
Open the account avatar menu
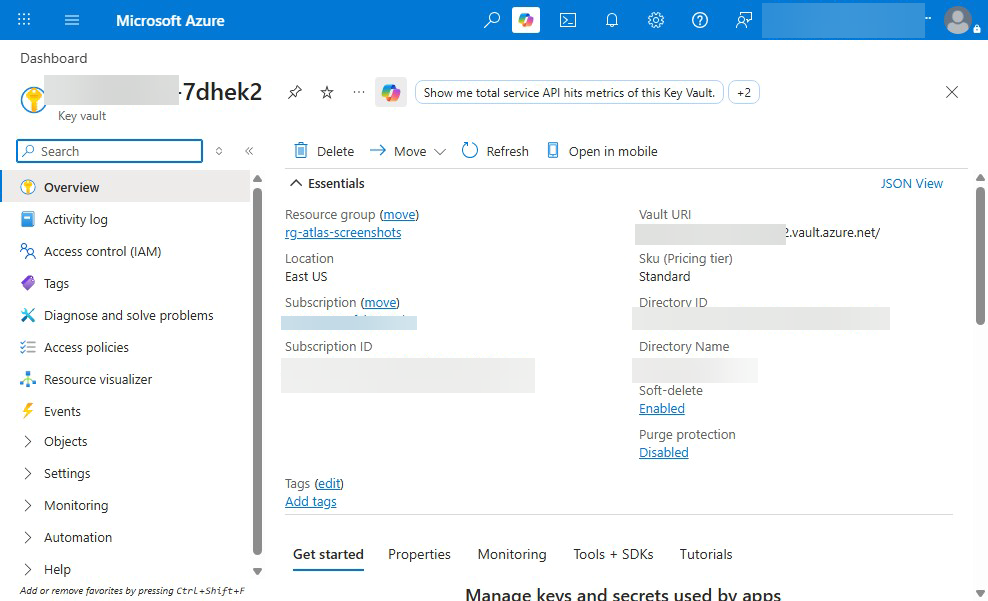958,20
